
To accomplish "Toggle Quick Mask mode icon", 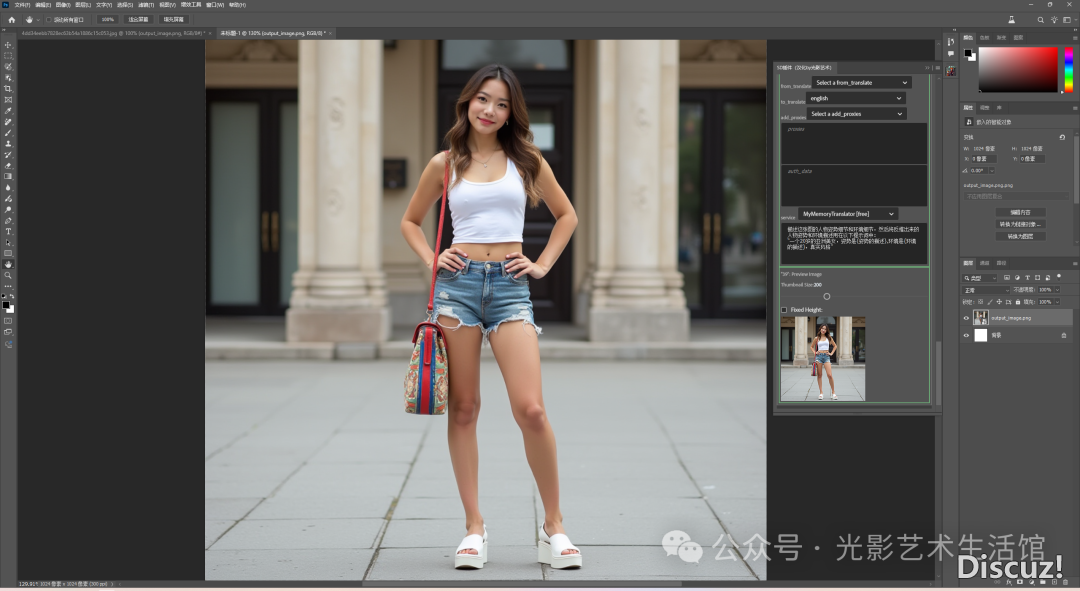I will (x=8, y=321).
